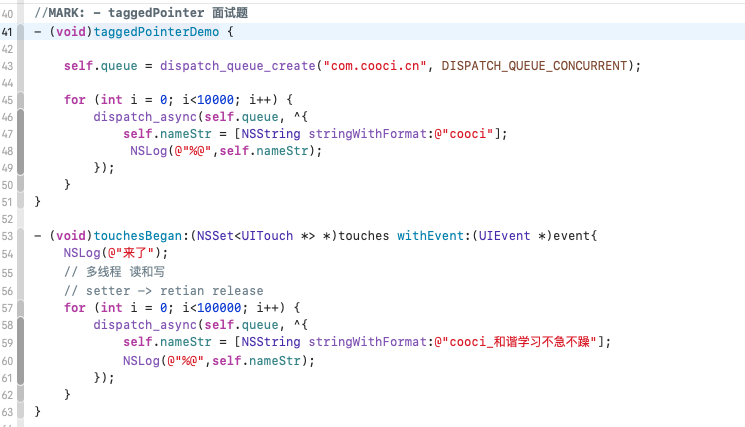Click DISPATCH_QUEUE_CONCURRENT constant
This screenshot has height=427, width=745.
tap(535, 66)
